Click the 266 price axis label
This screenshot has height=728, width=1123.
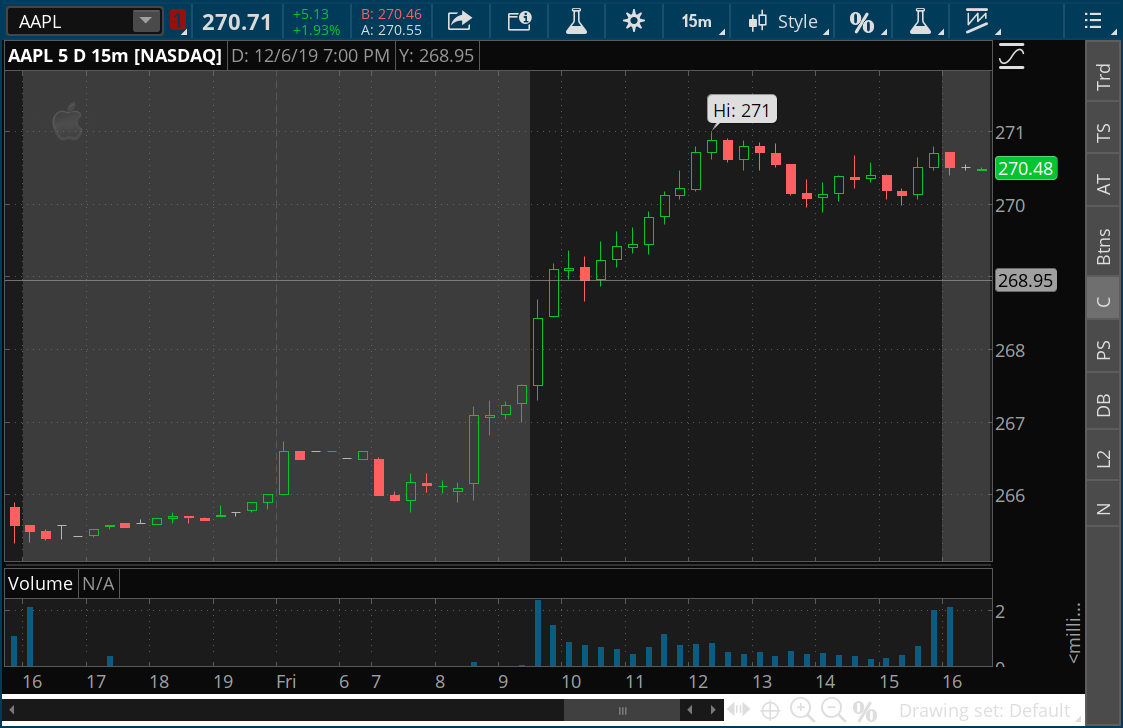point(1010,495)
